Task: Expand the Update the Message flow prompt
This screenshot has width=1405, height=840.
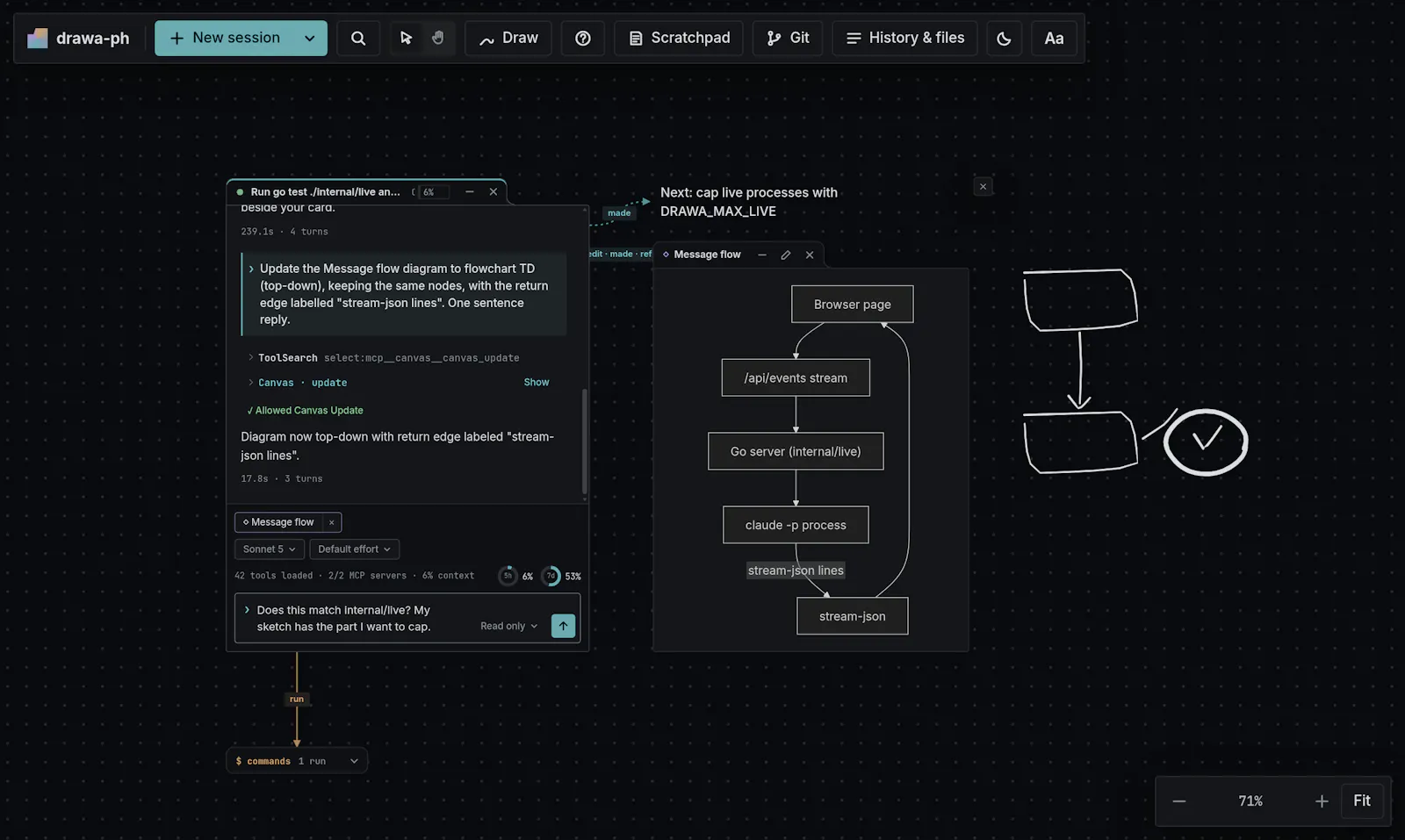Action: point(251,269)
